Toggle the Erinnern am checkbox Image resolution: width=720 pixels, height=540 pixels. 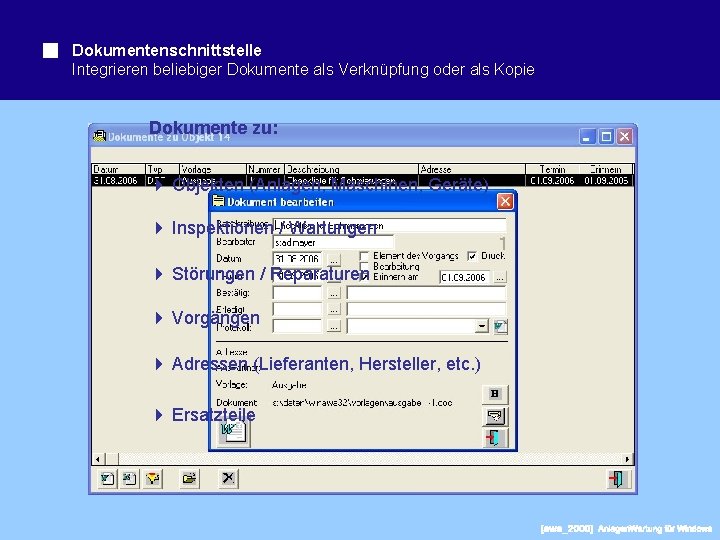point(364,277)
